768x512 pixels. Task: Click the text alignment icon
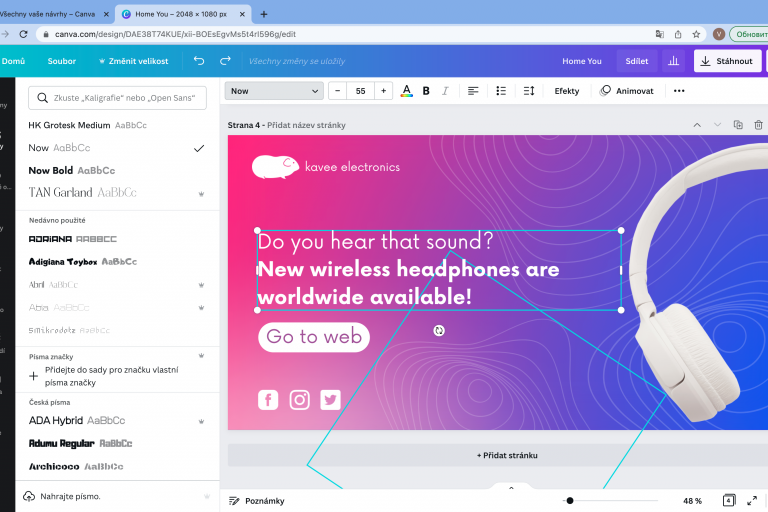[473, 91]
